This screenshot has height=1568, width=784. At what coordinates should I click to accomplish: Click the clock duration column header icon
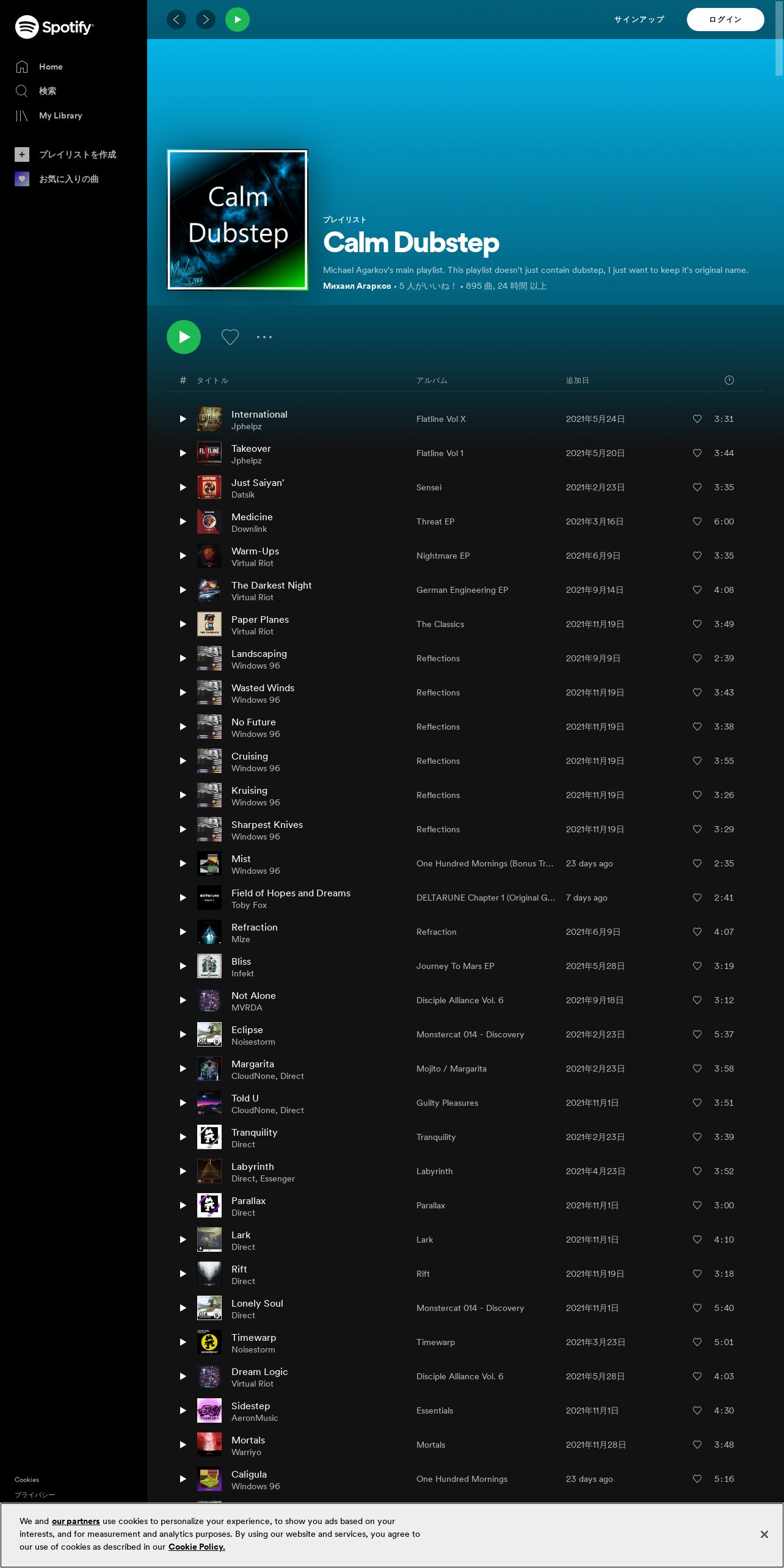pos(729,380)
